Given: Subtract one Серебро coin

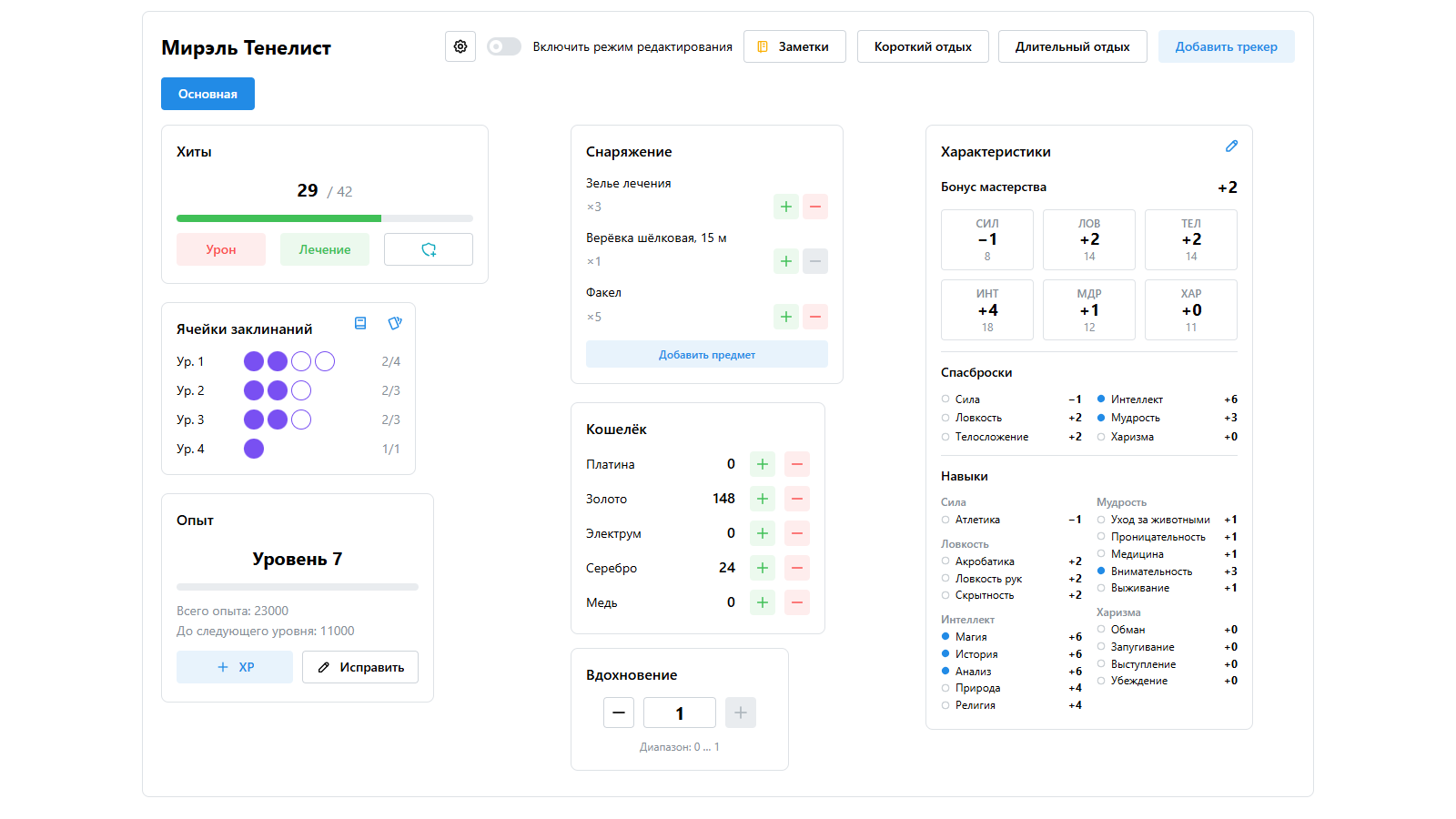Looking at the screenshot, I should point(797,568).
